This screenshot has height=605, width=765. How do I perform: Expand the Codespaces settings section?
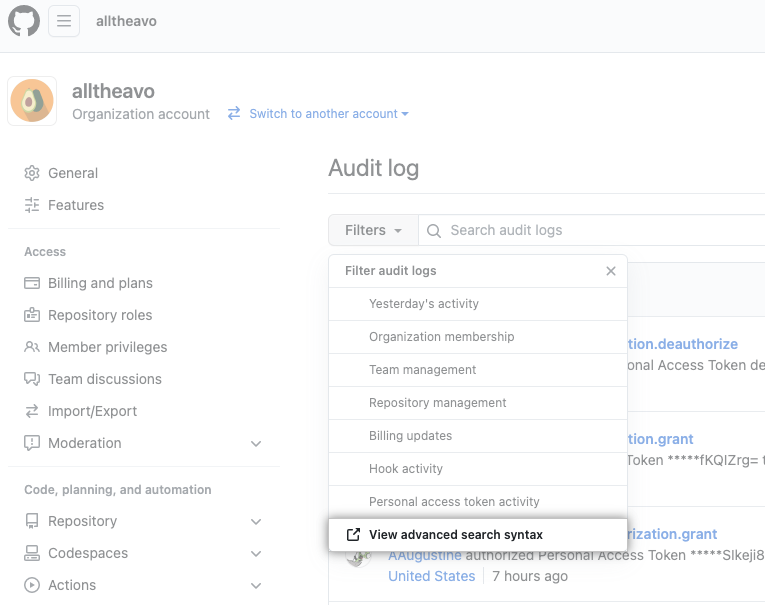click(256, 553)
